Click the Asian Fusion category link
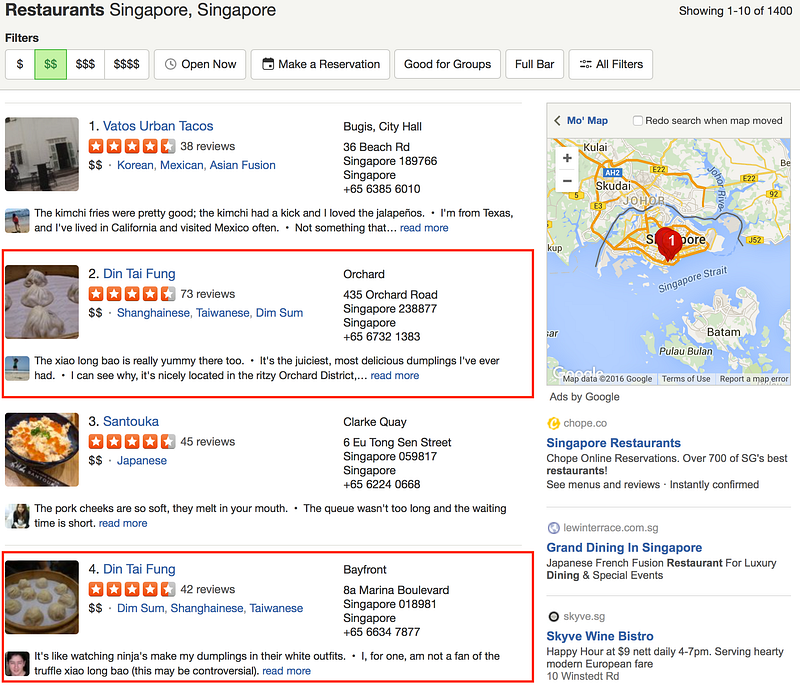 click(x=242, y=165)
